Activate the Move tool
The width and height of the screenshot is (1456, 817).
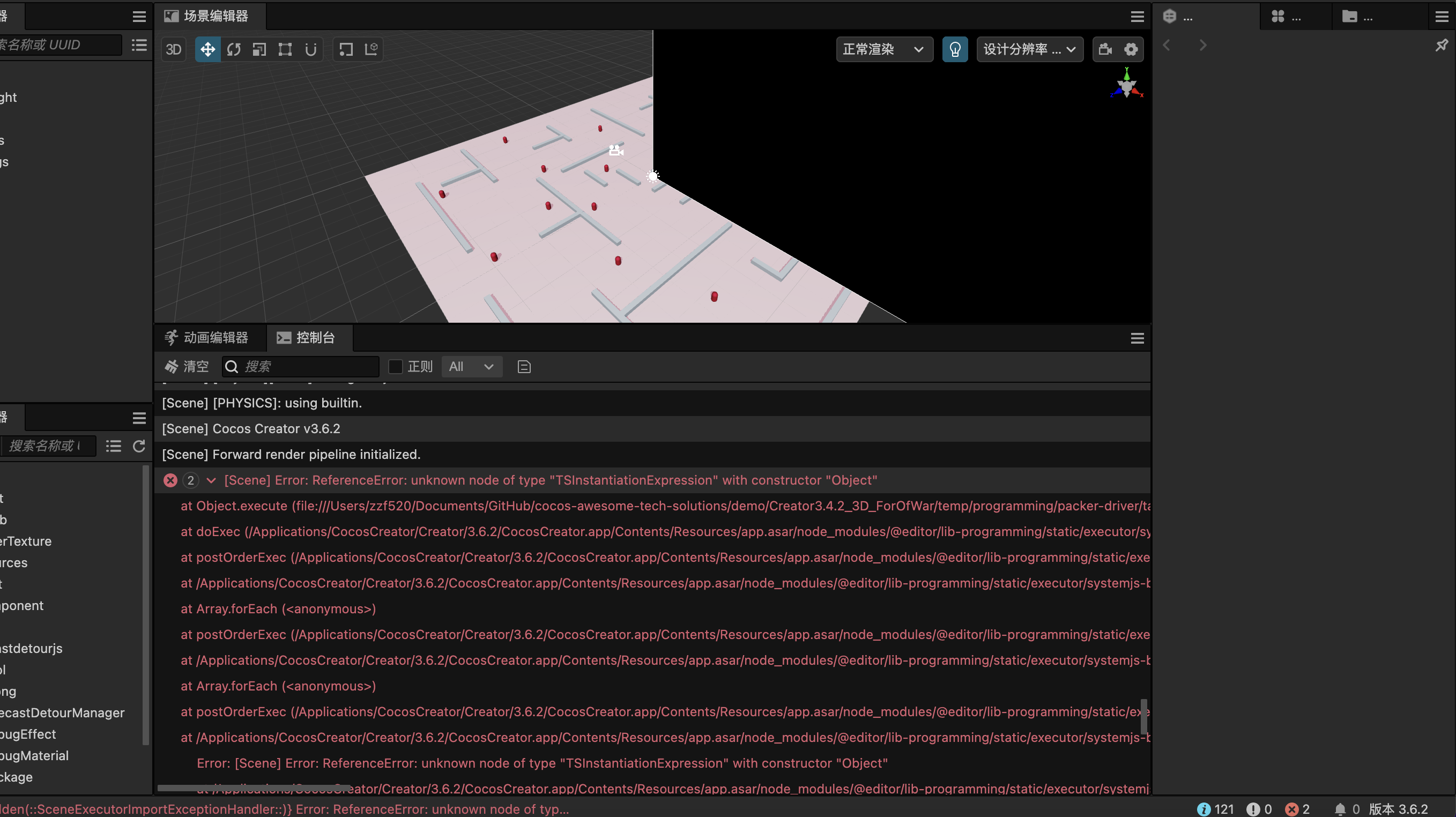pyautogui.click(x=207, y=49)
